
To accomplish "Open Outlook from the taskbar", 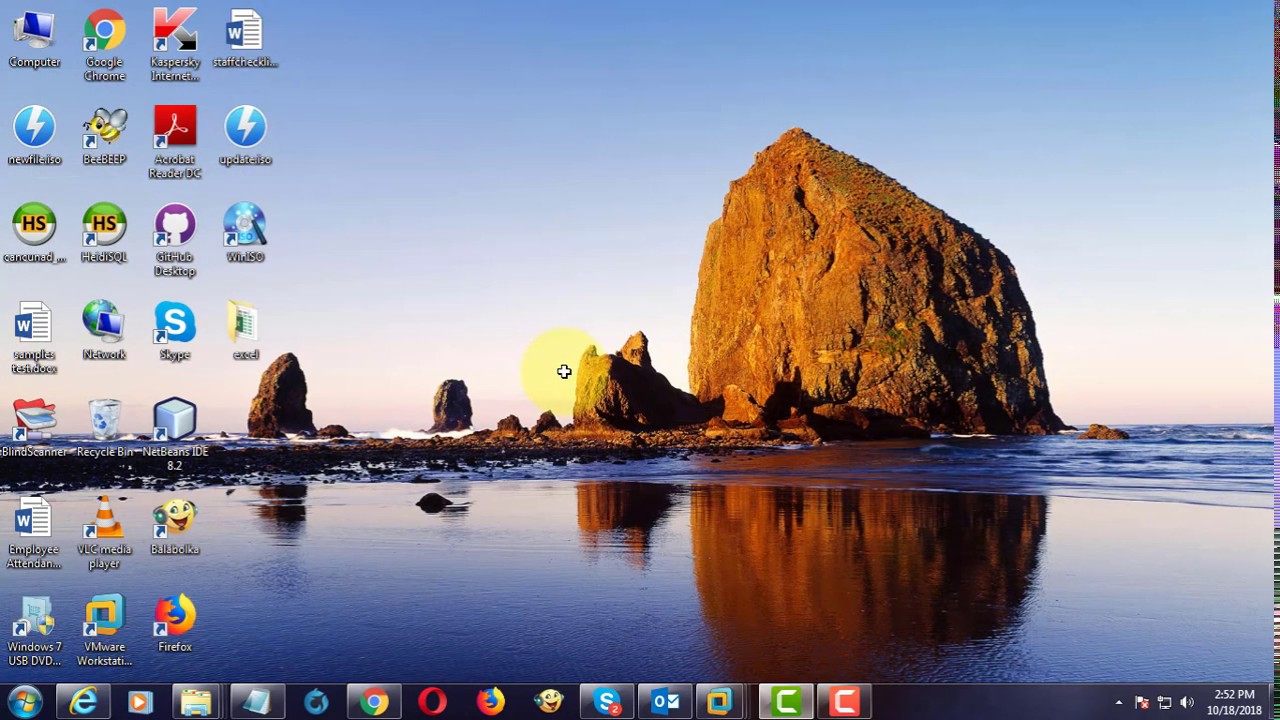I will coord(665,701).
